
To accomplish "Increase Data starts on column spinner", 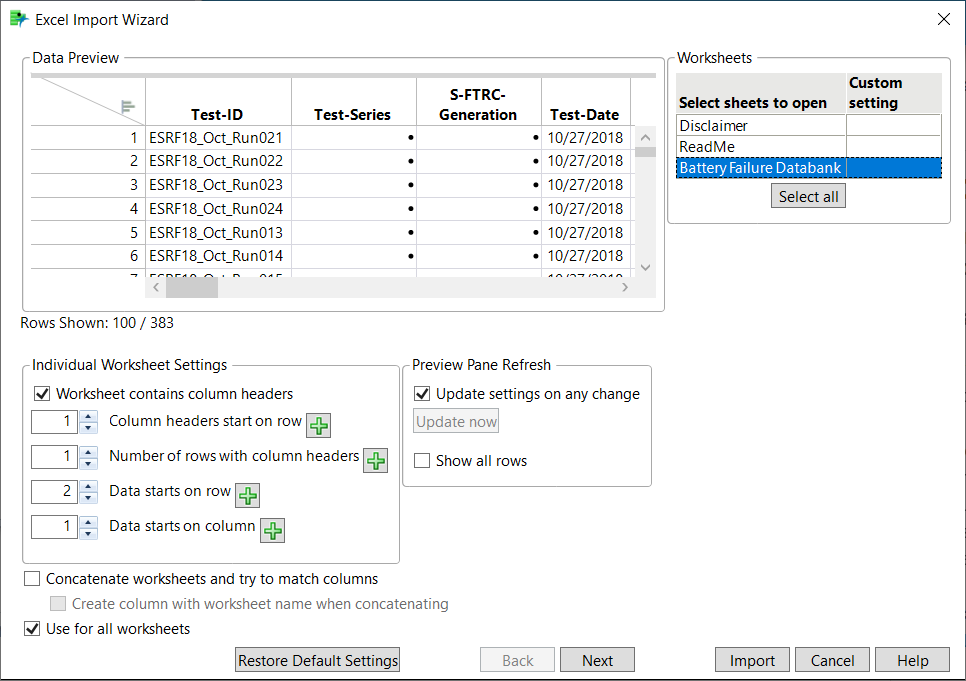I will [x=89, y=521].
